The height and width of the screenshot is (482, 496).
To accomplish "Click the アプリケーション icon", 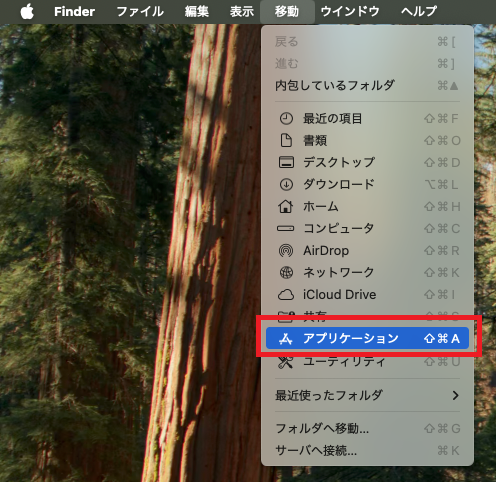I will tap(286, 339).
